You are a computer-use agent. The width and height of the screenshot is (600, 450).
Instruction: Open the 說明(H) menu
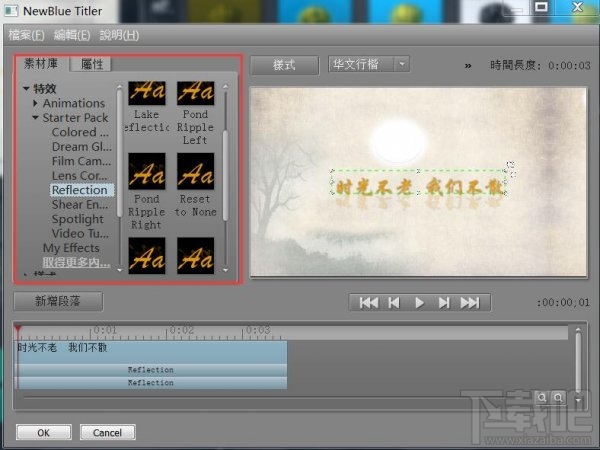[x=119, y=35]
